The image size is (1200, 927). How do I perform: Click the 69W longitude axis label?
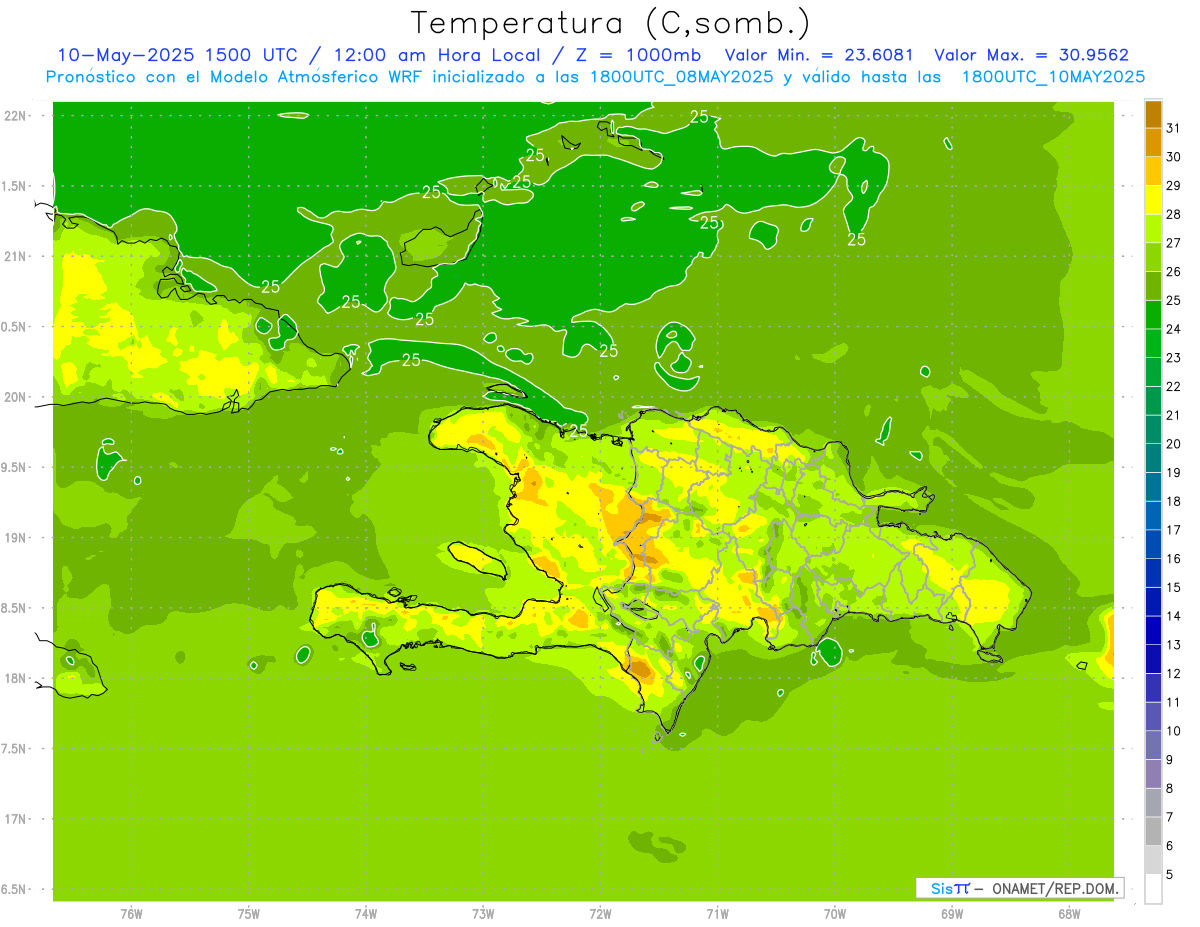click(x=951, y=914)
